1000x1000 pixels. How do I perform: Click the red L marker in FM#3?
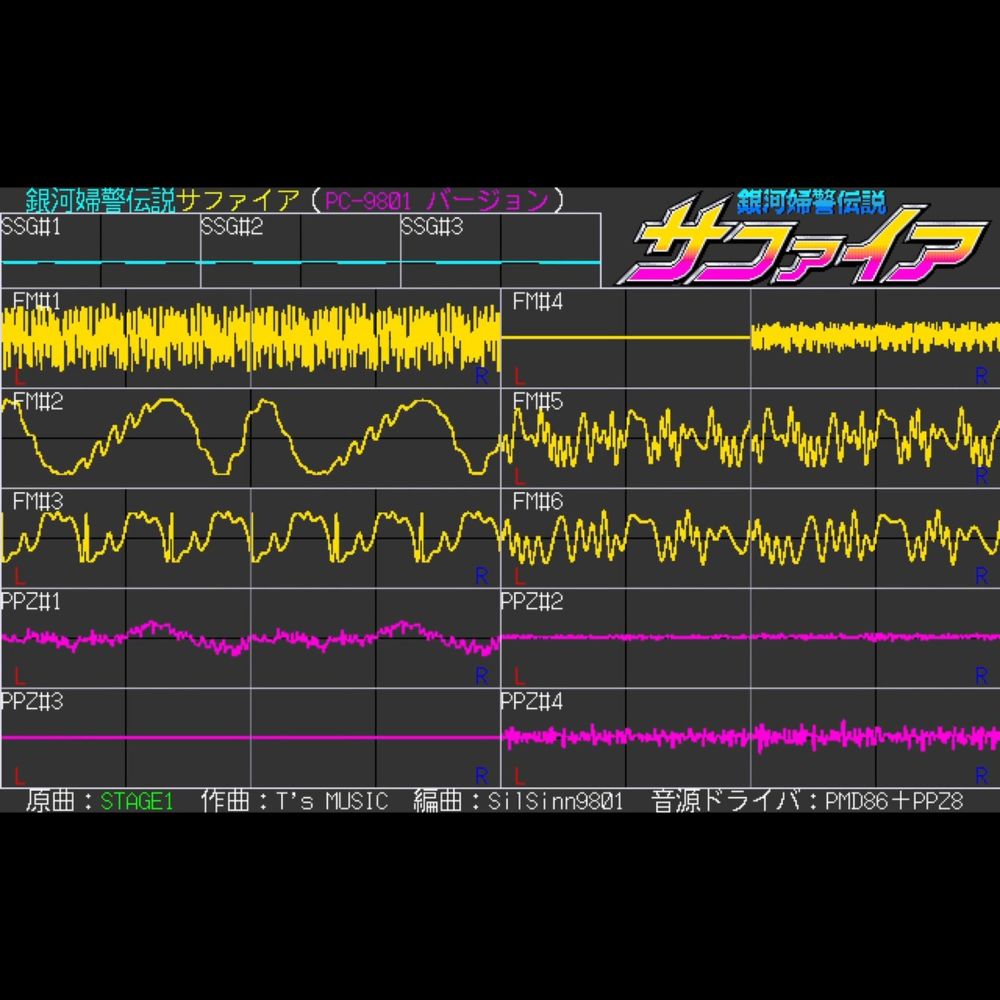click(x=19, y=577)
